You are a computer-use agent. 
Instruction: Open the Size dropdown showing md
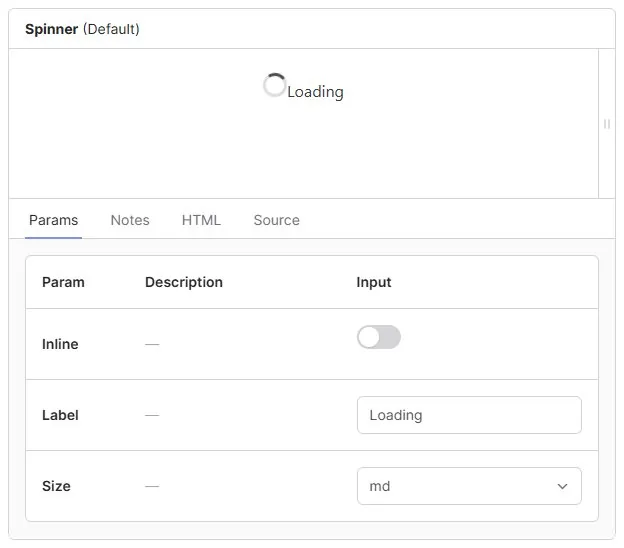point(468,486)
